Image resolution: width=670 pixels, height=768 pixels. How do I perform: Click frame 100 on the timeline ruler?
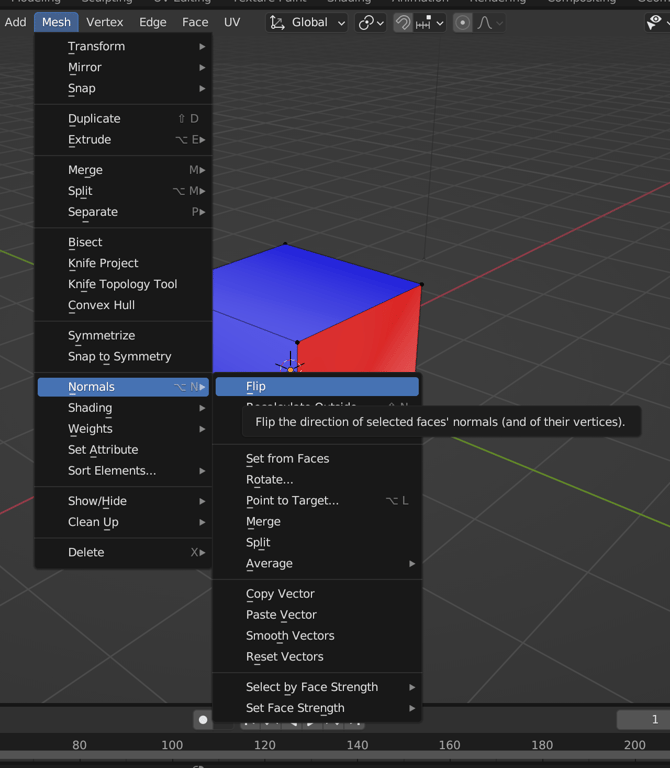[x=172, y=745]
